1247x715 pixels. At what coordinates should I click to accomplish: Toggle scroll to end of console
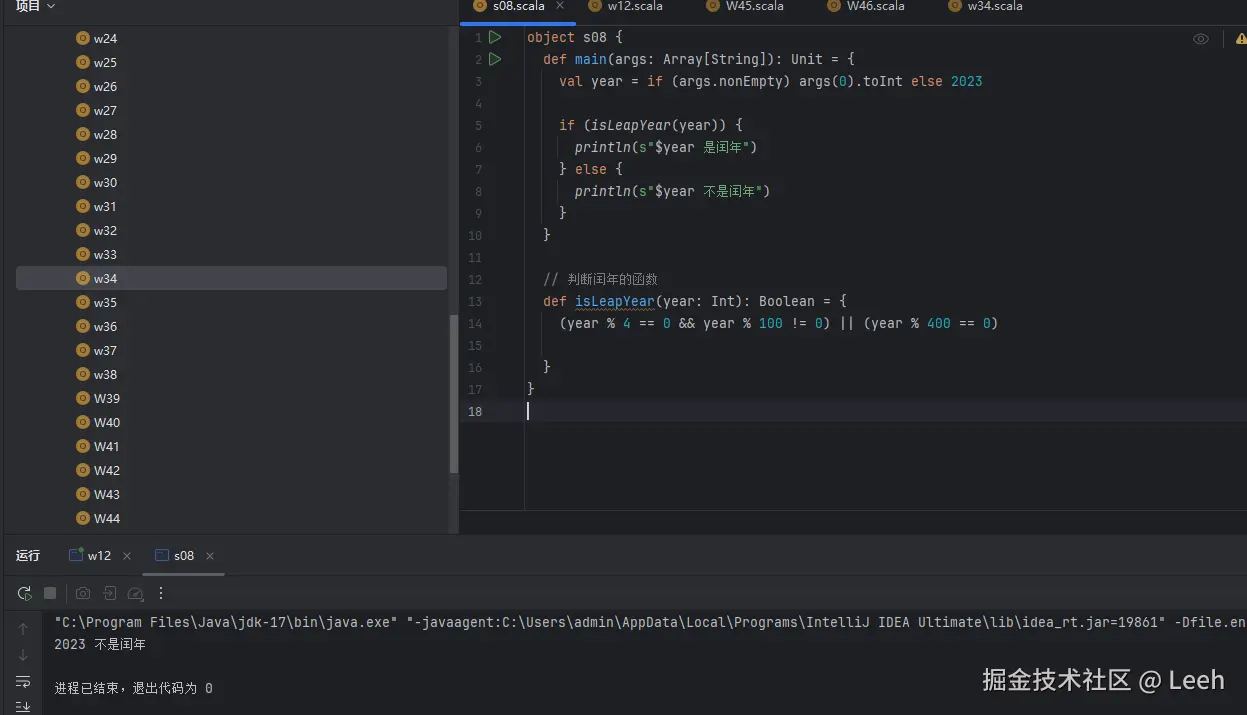(x=23, y=706)
